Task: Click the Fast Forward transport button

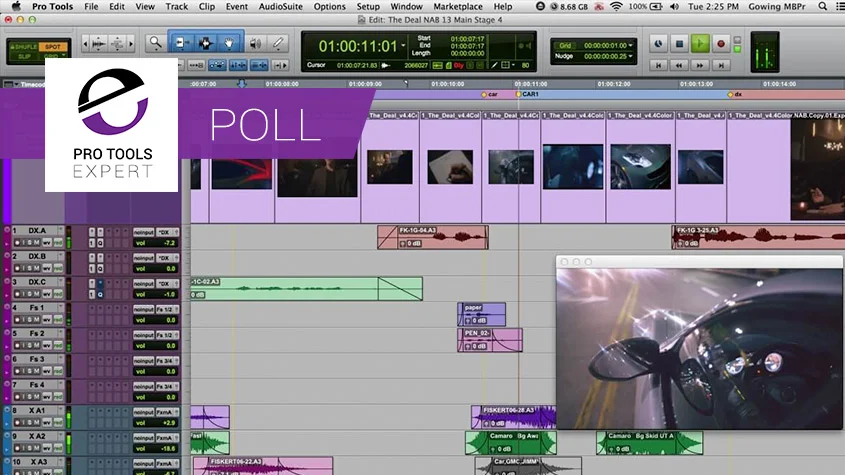Action: pyautogui.click(x=699, y=65)
